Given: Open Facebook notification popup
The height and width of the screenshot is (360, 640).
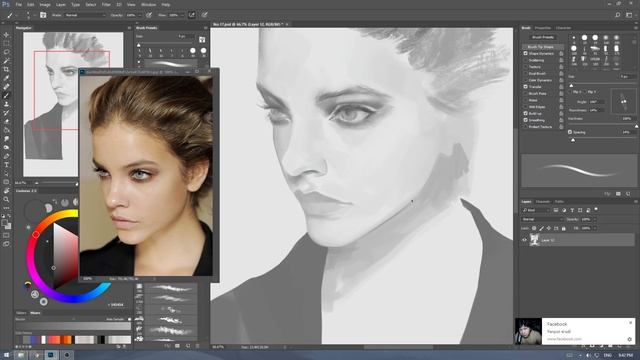Looking at the screenshot, I should [x=575, y=331].
